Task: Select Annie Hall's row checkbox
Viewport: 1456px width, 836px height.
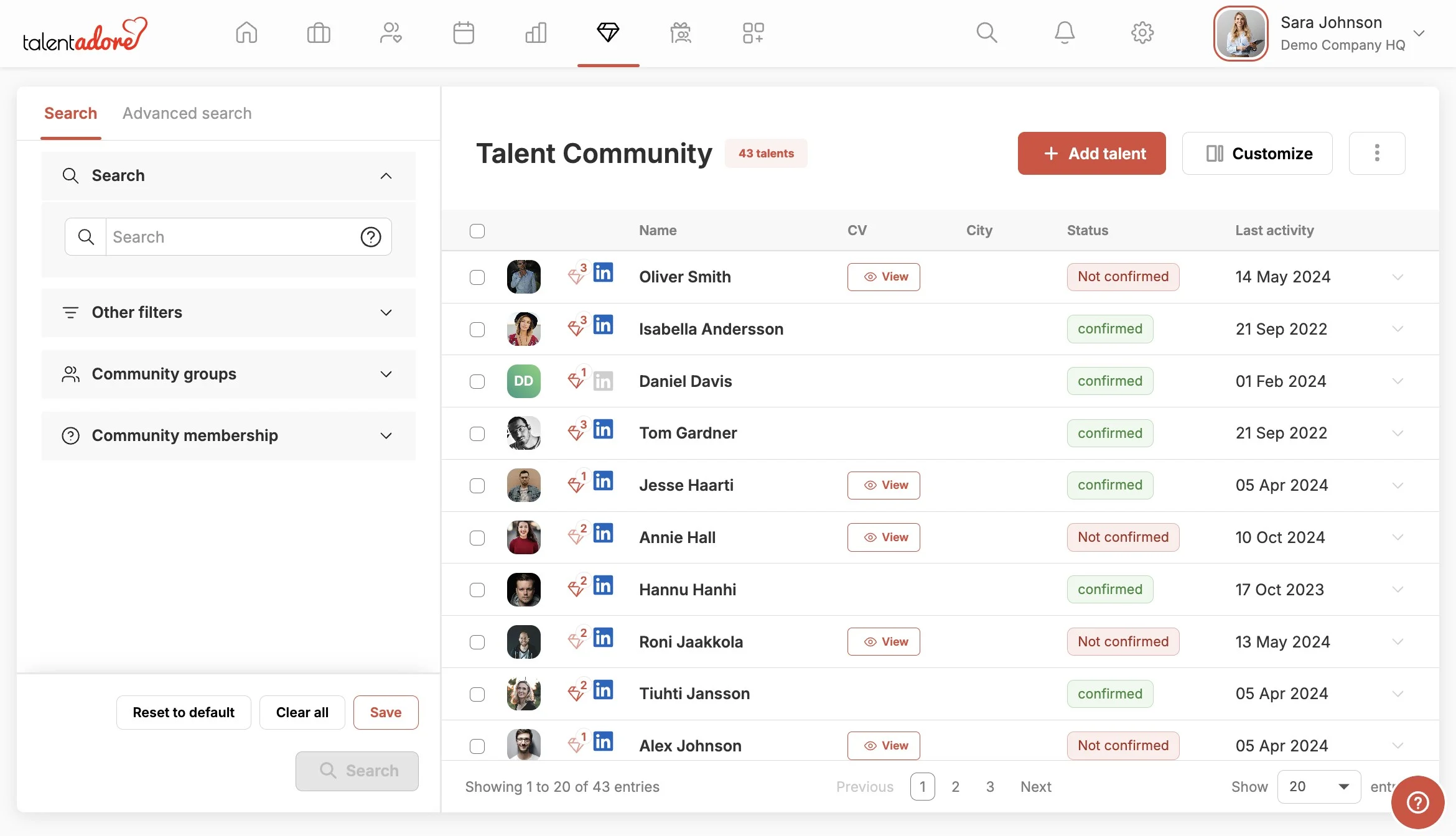Action: [477, 537]
